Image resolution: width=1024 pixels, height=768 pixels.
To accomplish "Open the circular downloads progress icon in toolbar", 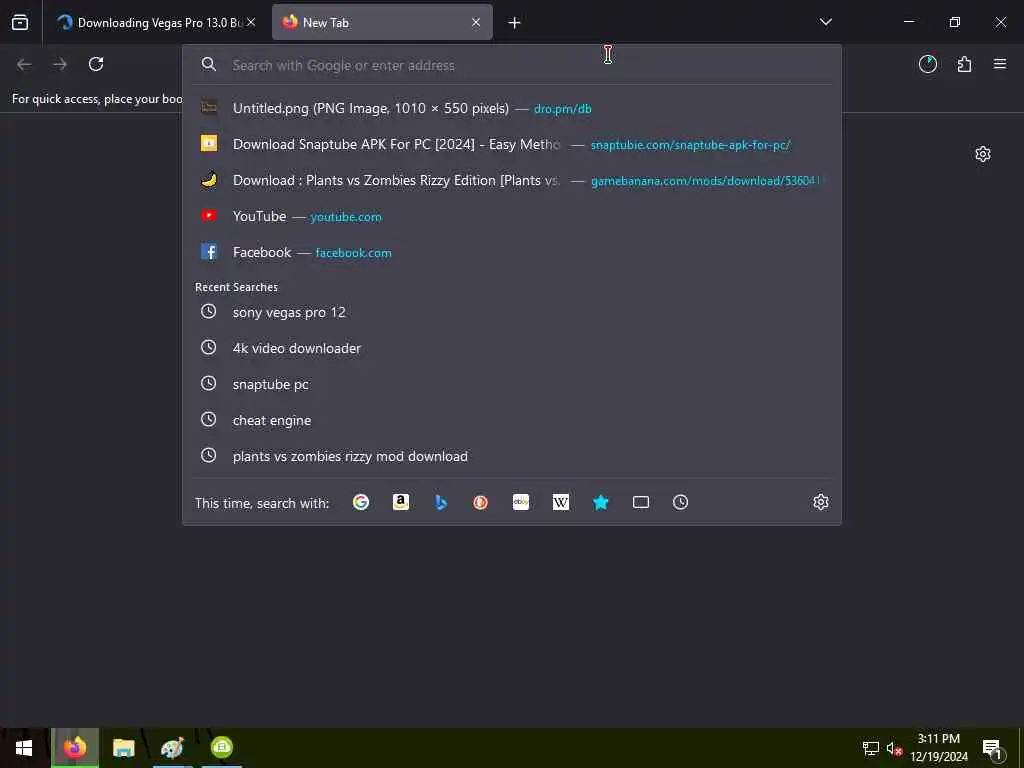I will [927, 64].
